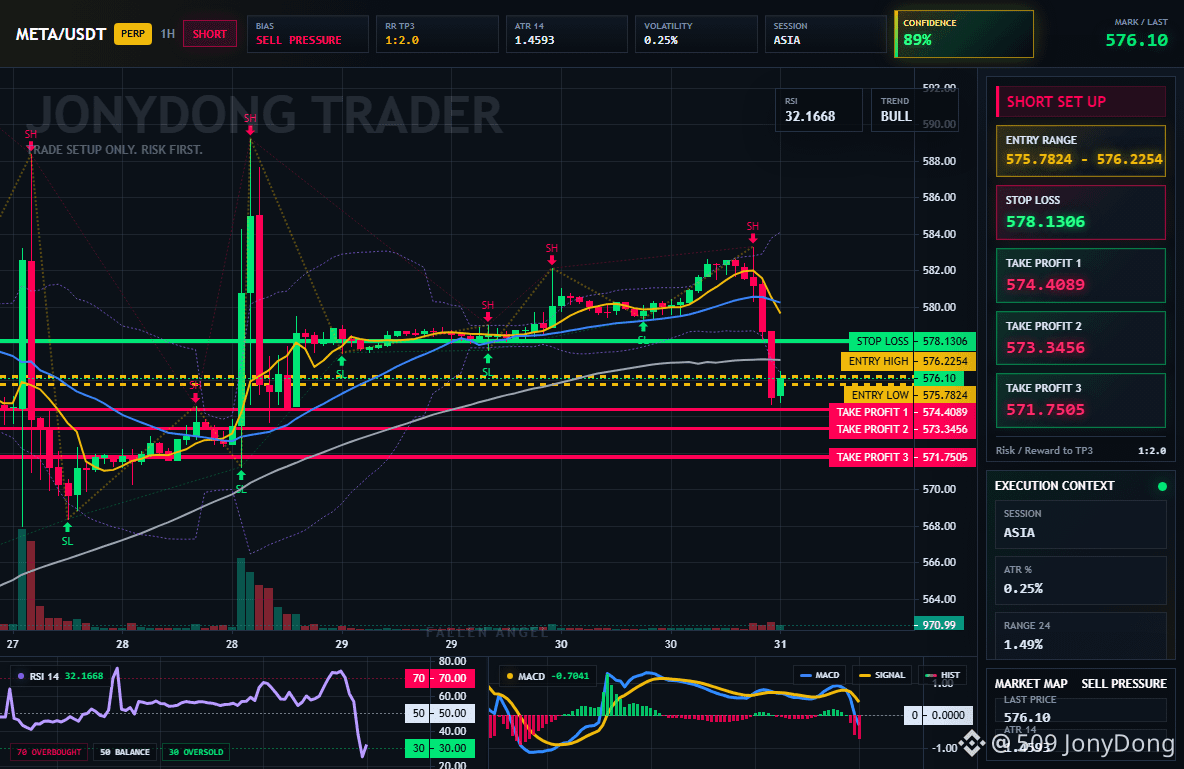
Task: Click the MACD 0 / 0.0000 zero-line tag
Action: (x=938, y=715)
